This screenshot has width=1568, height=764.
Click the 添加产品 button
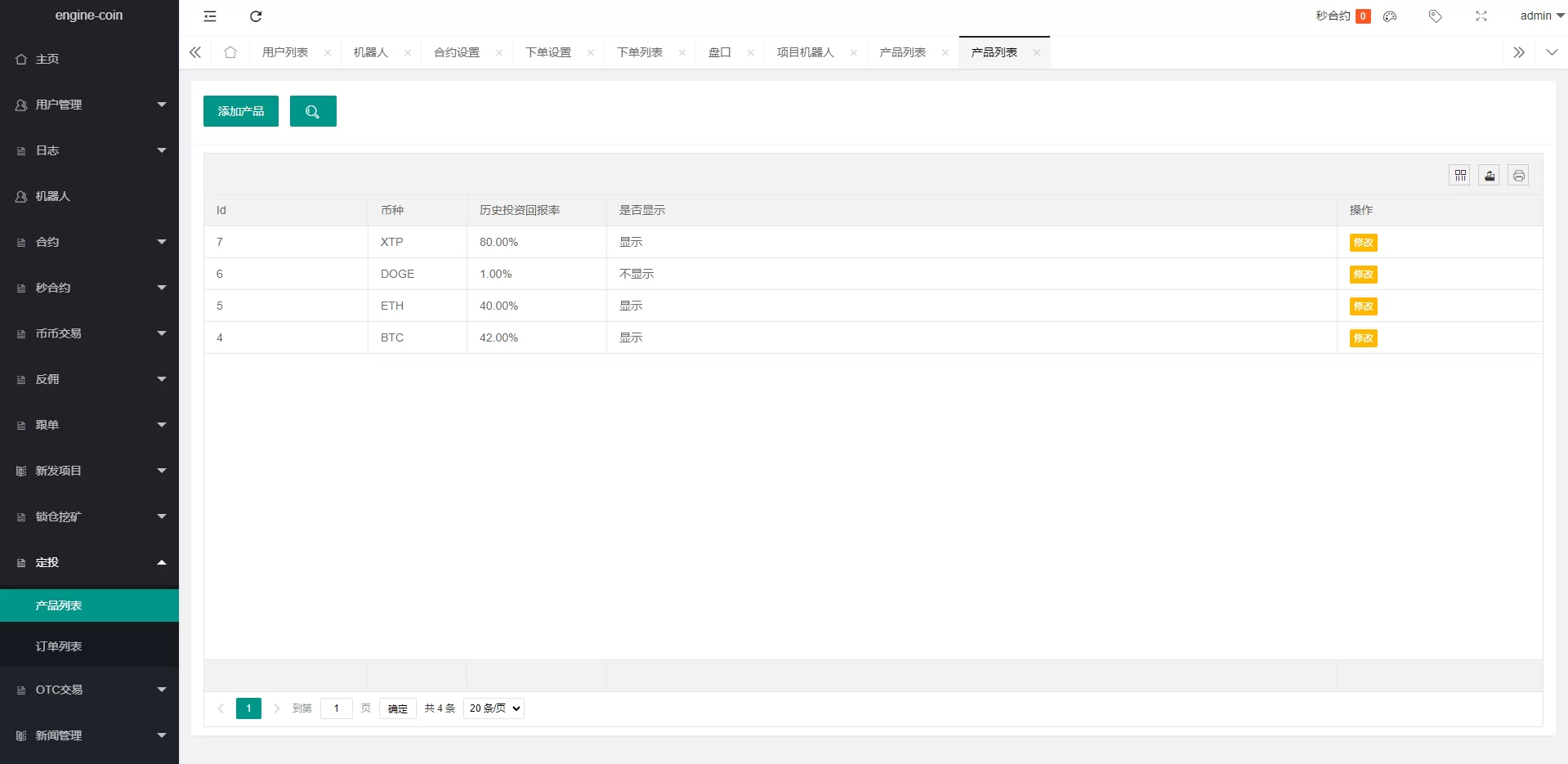point(241,111)
